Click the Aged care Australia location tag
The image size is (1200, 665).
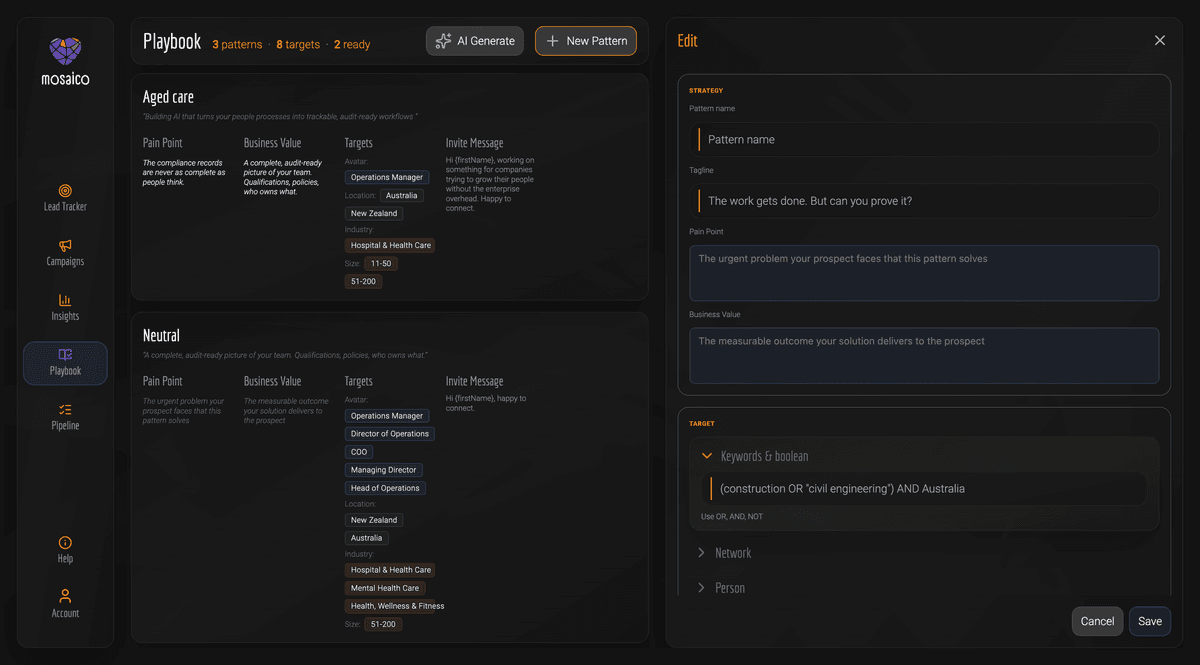(401, 195)
